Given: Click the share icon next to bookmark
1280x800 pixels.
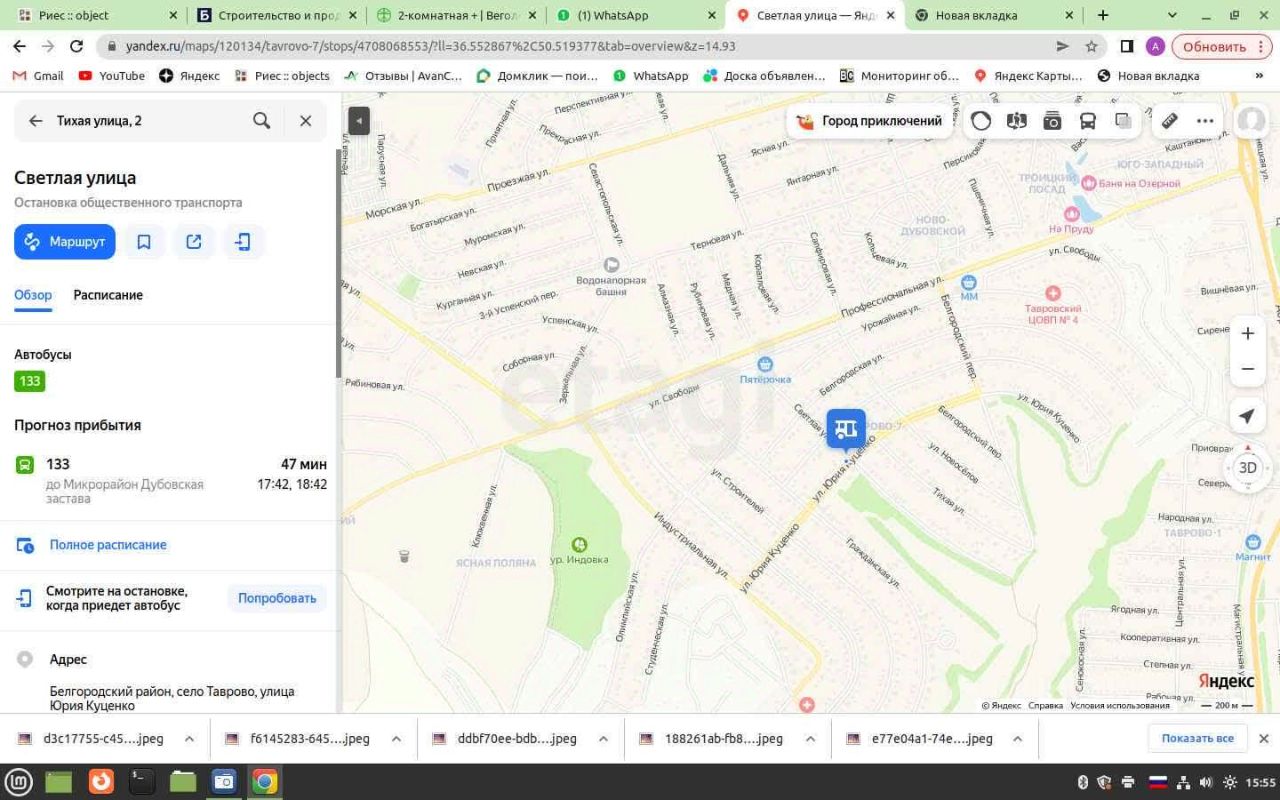Looking at the screenshot, I should click(x=194, y=242).
